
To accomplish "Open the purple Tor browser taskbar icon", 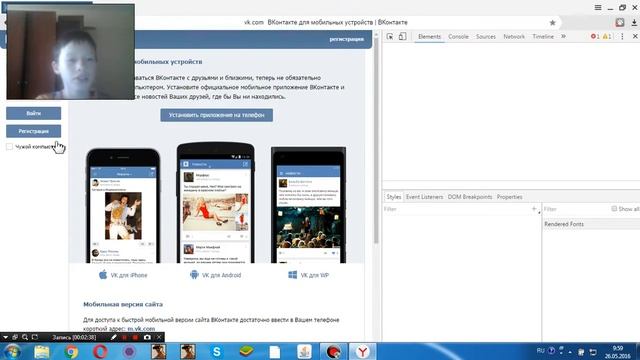I will coord(129,351).
